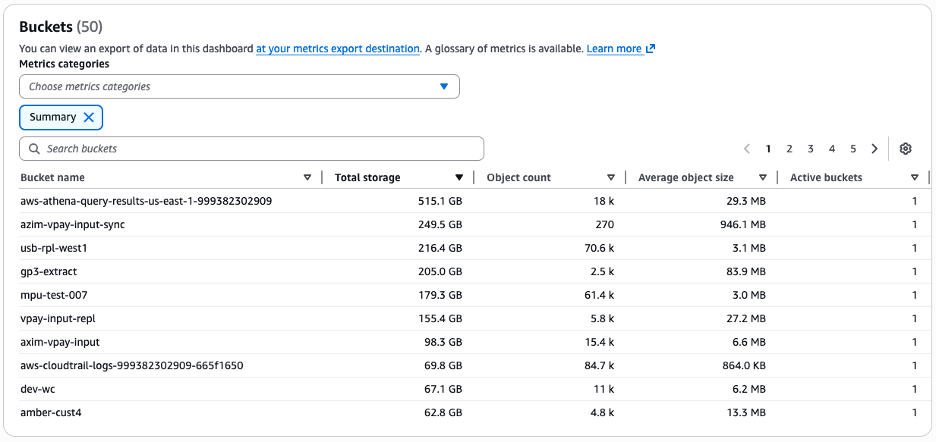Sort by Bucket name column arrow

pos(307,177)
